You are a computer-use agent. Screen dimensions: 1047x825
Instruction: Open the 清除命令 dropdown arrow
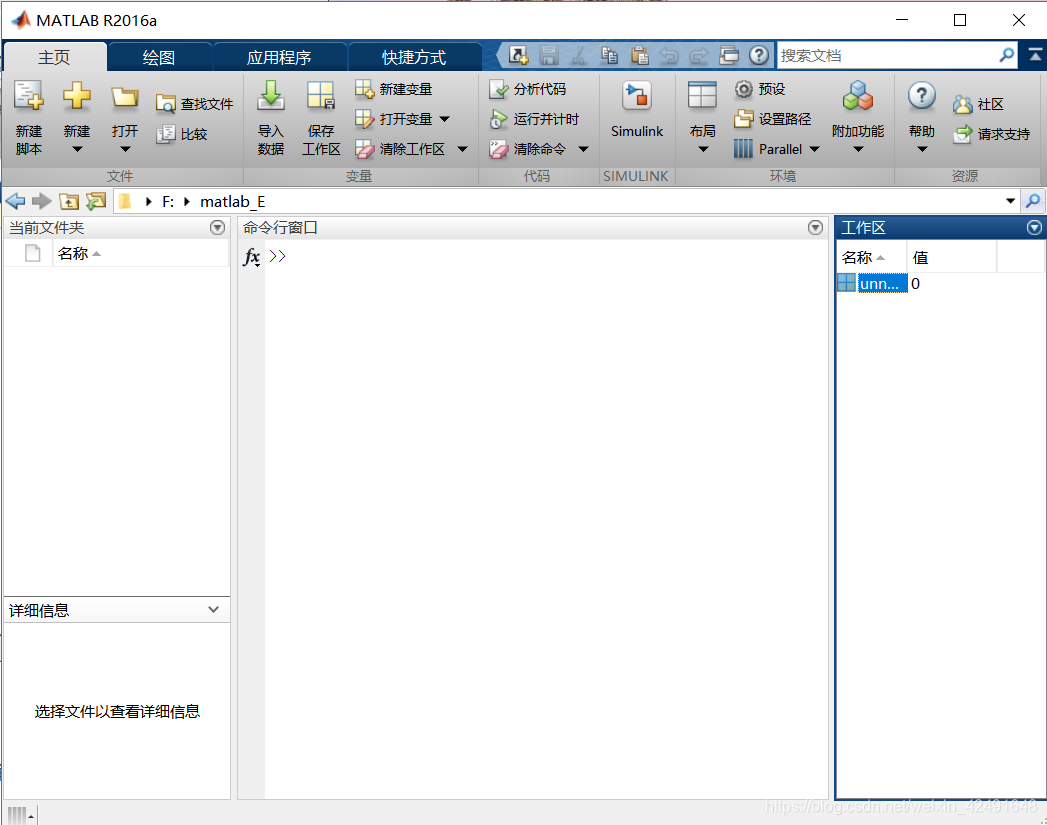[x=583, y=149]
